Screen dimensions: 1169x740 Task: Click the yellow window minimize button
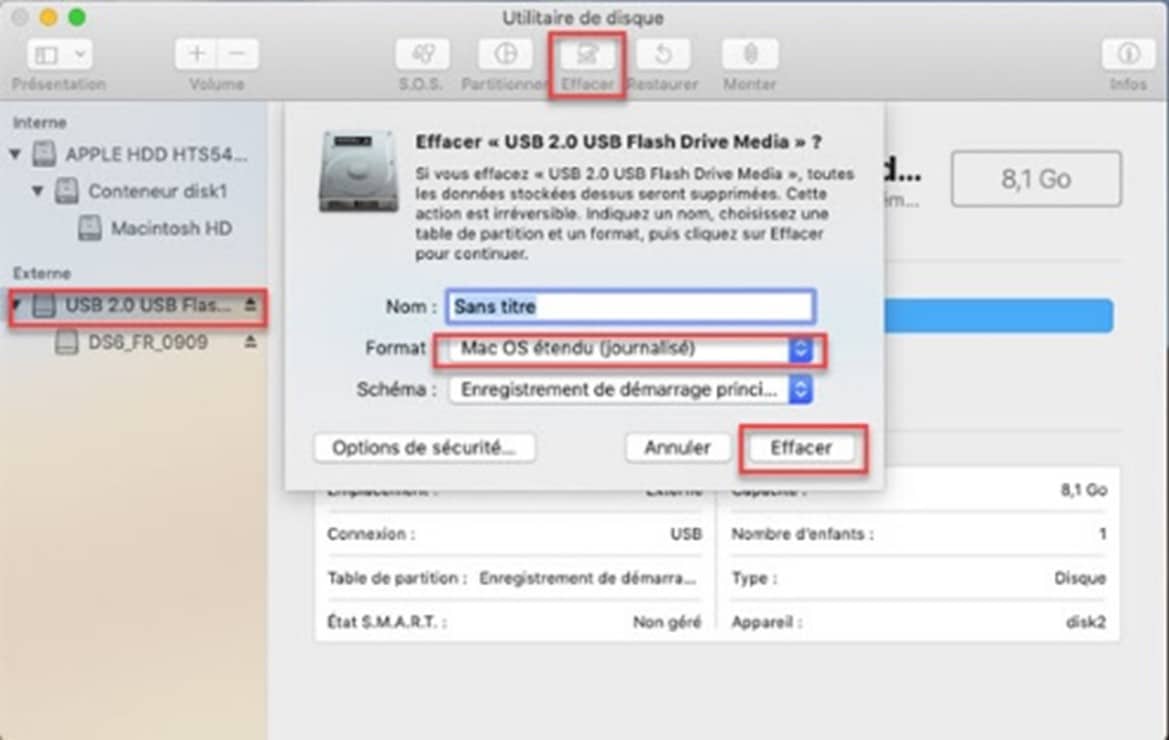coord(48,17)
